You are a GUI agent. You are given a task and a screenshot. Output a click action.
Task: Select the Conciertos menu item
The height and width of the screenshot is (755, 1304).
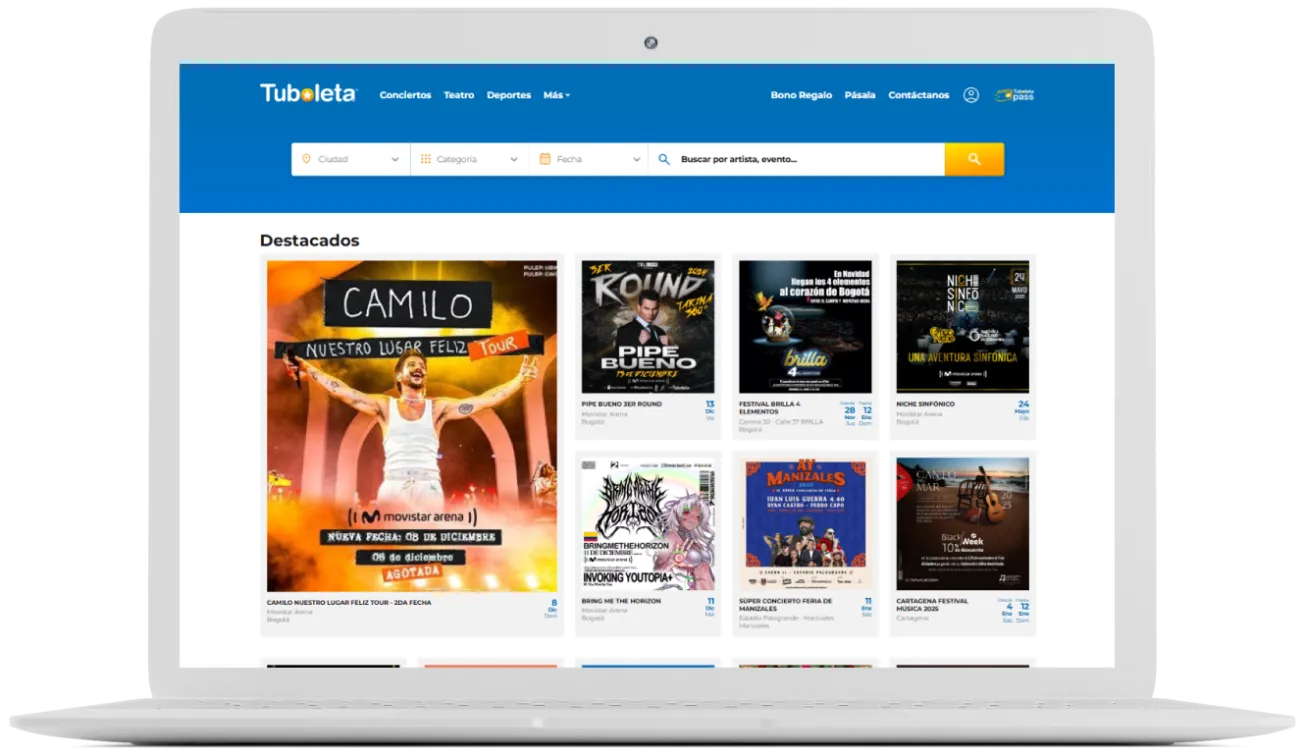click(404, 94)
